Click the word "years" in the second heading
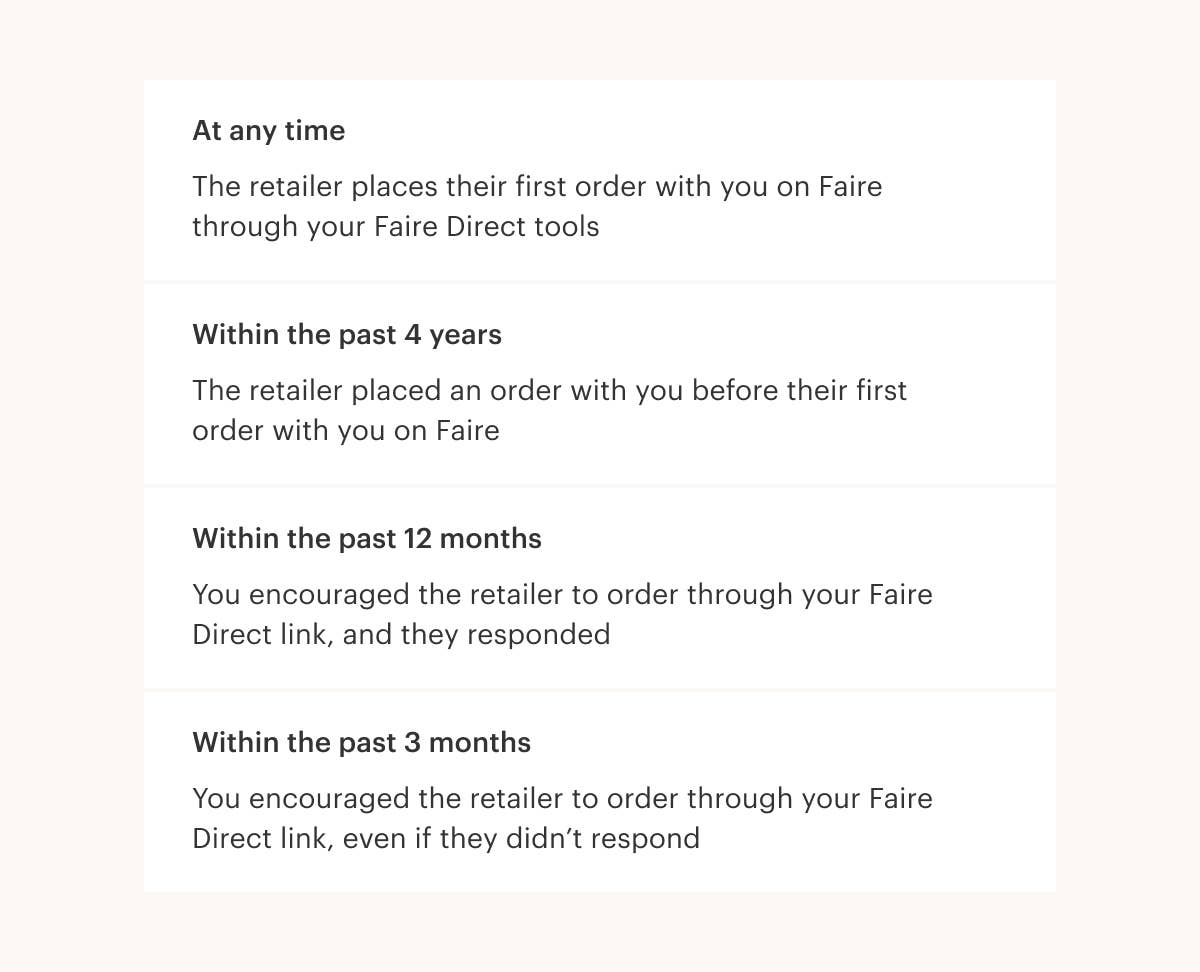The width and height of the screenshot is (1200, 972). (x=465, y=334)
